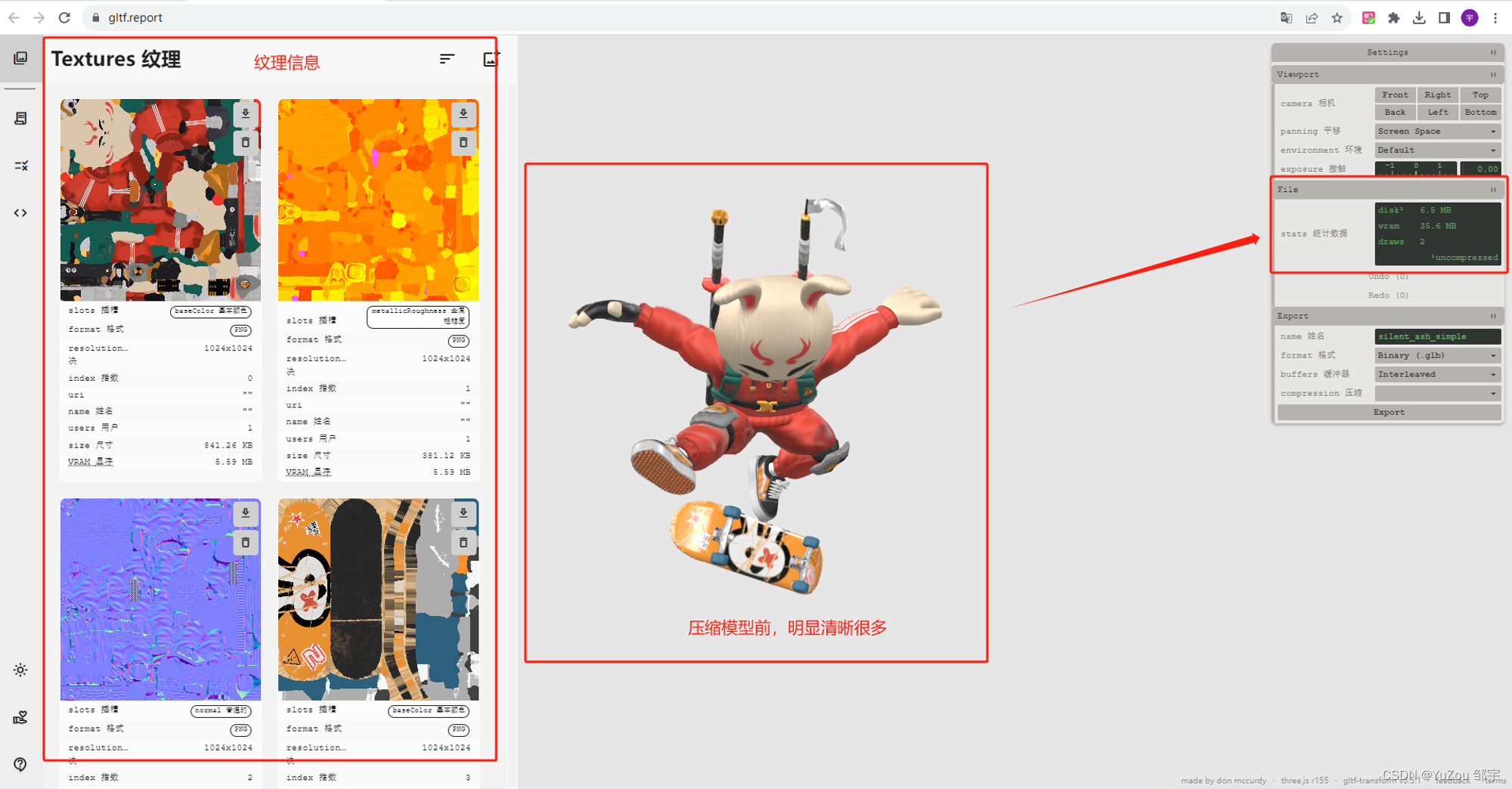Set camera to Front view

pyautogui.click(x=1395, y=95)
